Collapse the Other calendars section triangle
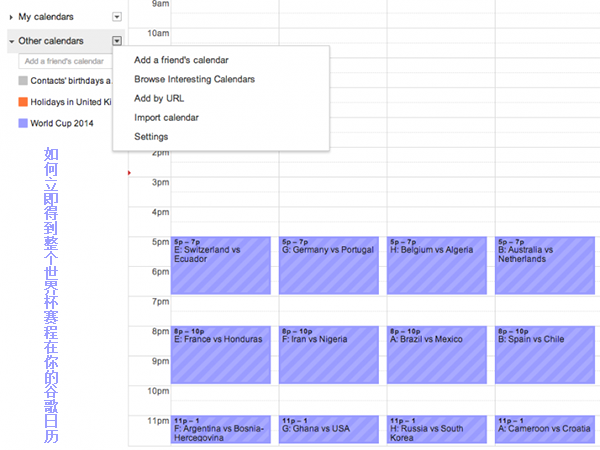The width and height of the screenshot is (600, 450). pyautogui.click(x=11, y=41)
